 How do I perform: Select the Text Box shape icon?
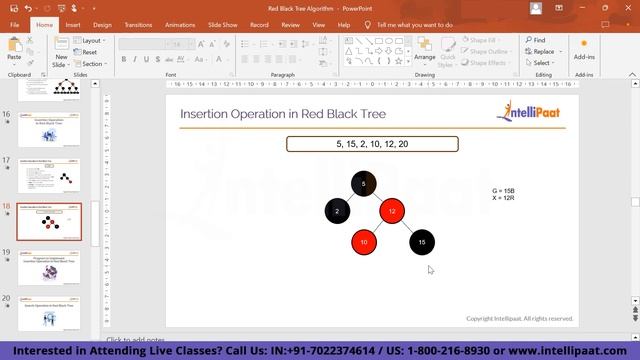click(x=349, y=41)
